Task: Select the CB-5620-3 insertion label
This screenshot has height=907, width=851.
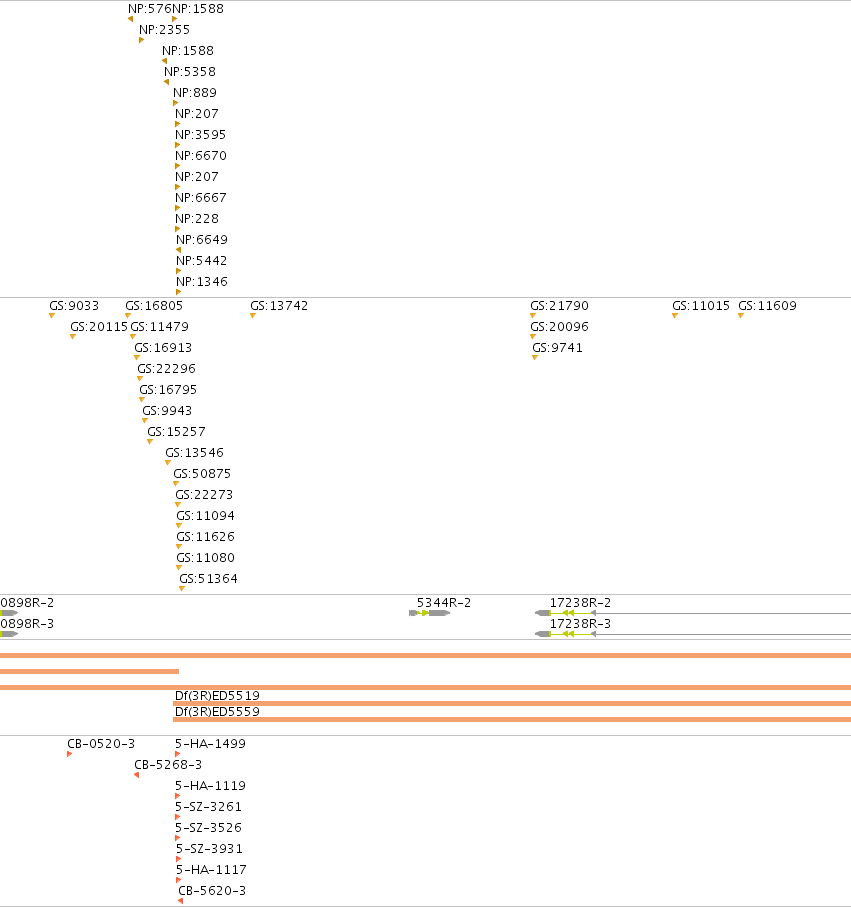Action: pyautogui.click(x=212, y=891)
